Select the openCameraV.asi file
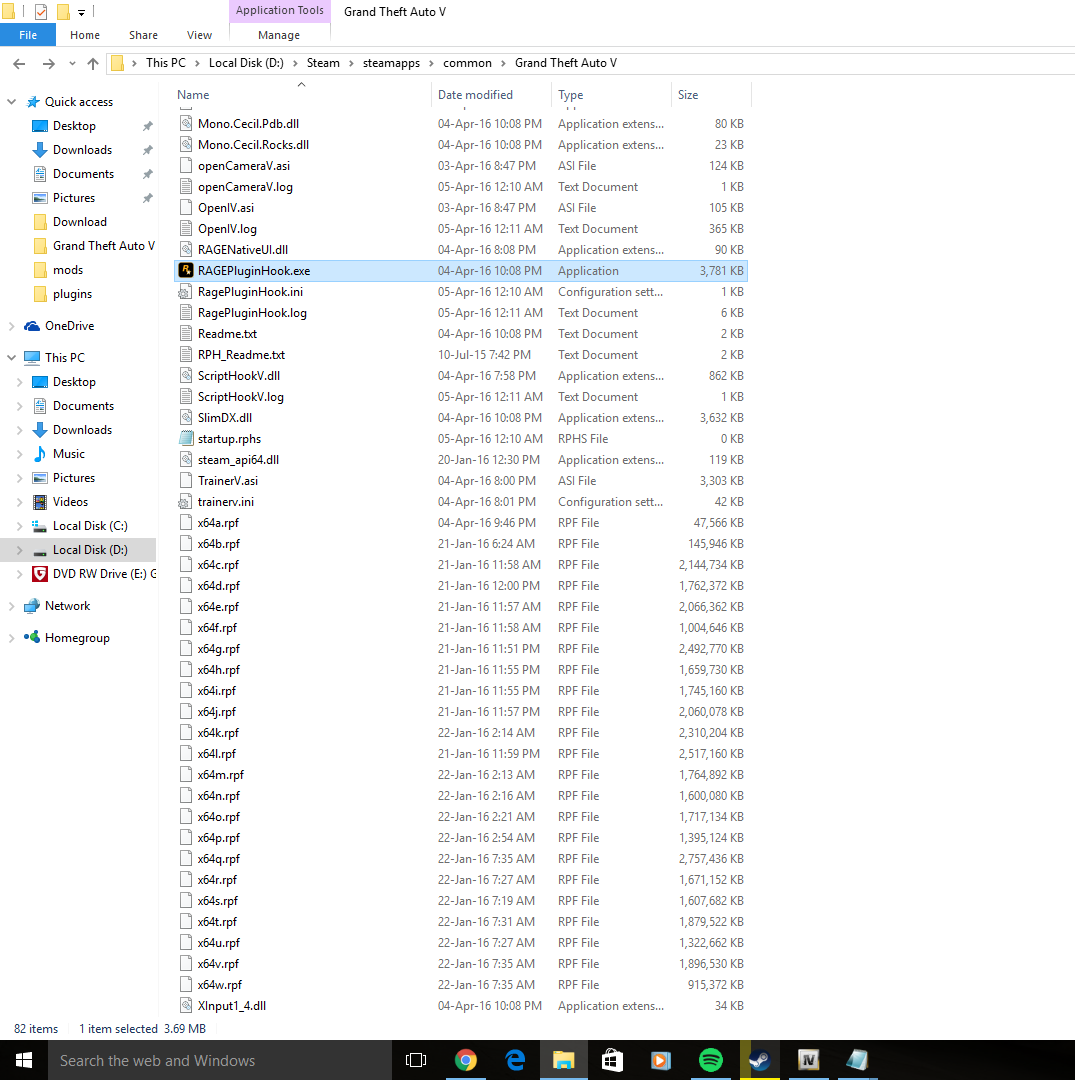Viewport: 1075px width, 1080px height. click(x=461, y=166)
